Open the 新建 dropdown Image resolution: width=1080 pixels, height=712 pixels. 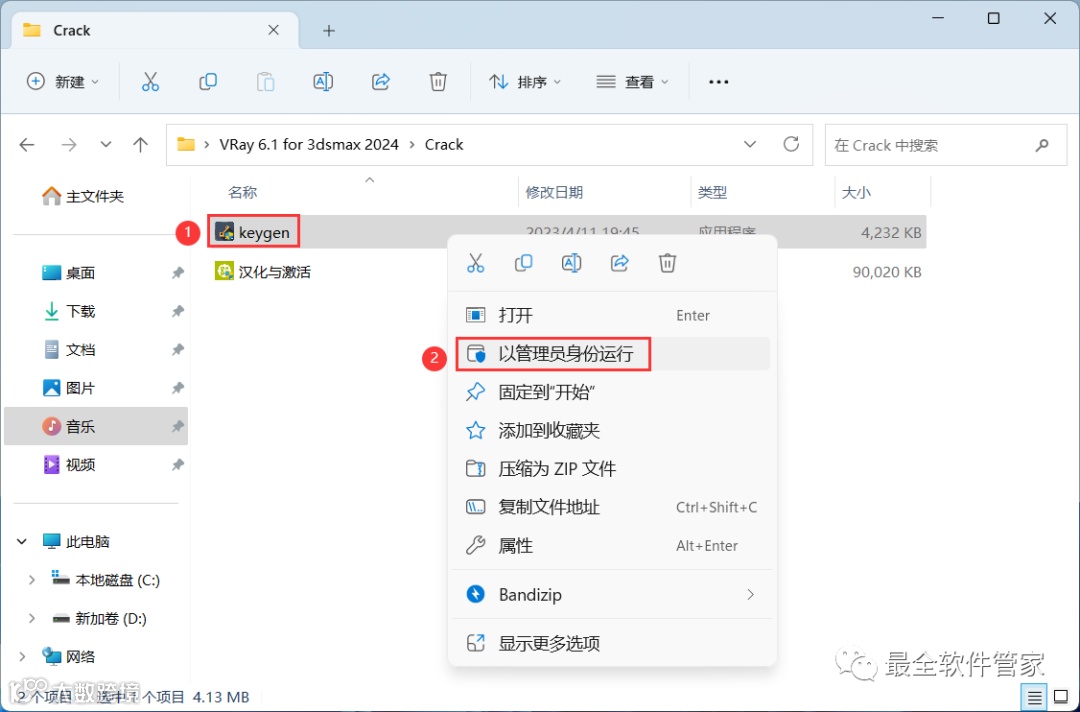63,82
